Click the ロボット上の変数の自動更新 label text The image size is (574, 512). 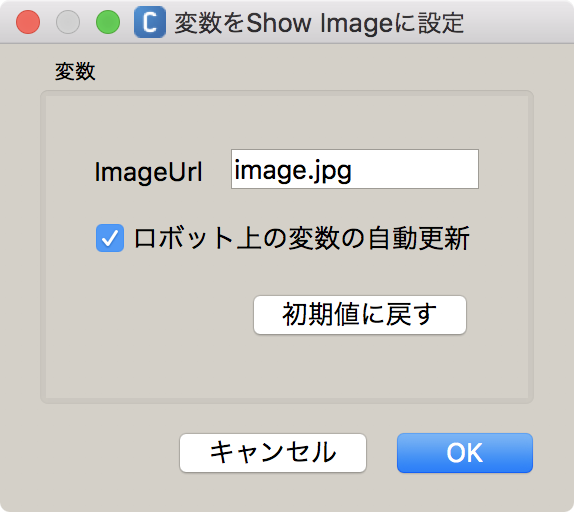[302, 238]
